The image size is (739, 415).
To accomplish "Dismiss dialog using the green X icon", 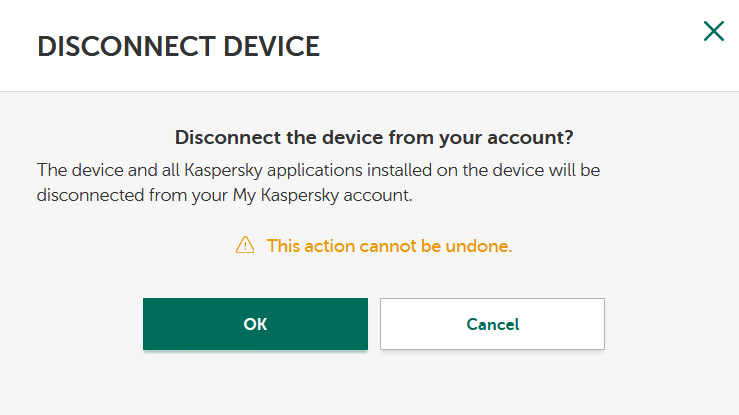I will (714, 31).
